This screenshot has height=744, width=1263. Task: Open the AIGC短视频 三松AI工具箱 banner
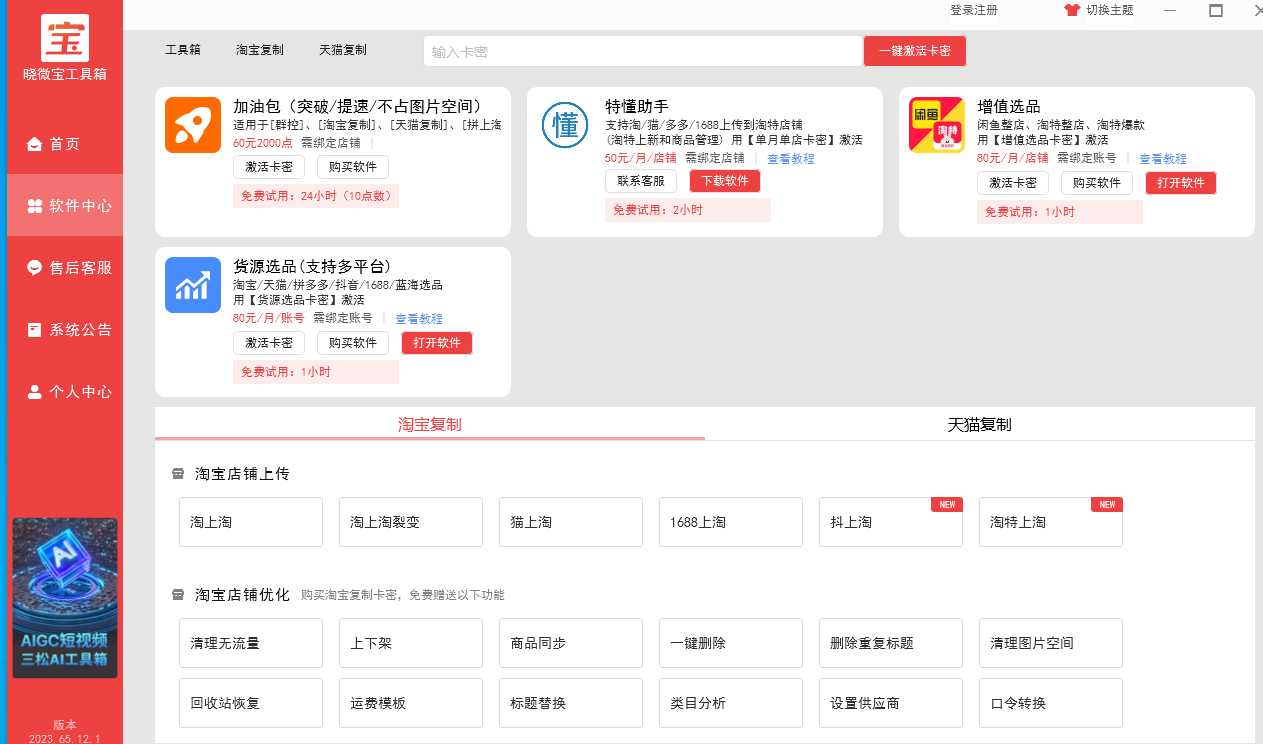click(x=65, y=598)
